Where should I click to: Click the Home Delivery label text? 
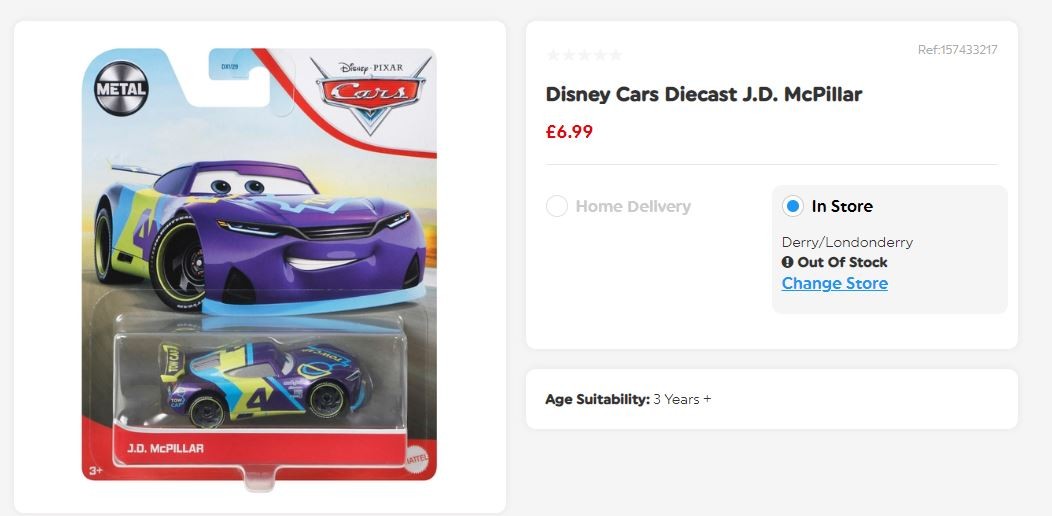tap(633, 206)
